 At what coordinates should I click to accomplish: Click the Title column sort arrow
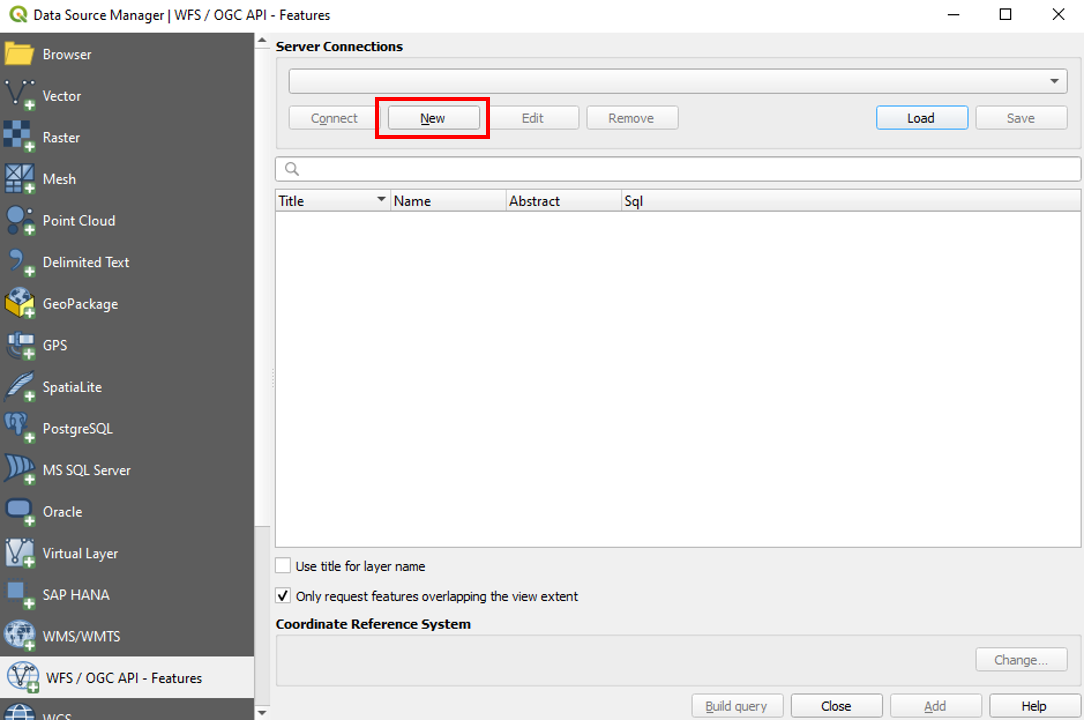click(381, 199)
